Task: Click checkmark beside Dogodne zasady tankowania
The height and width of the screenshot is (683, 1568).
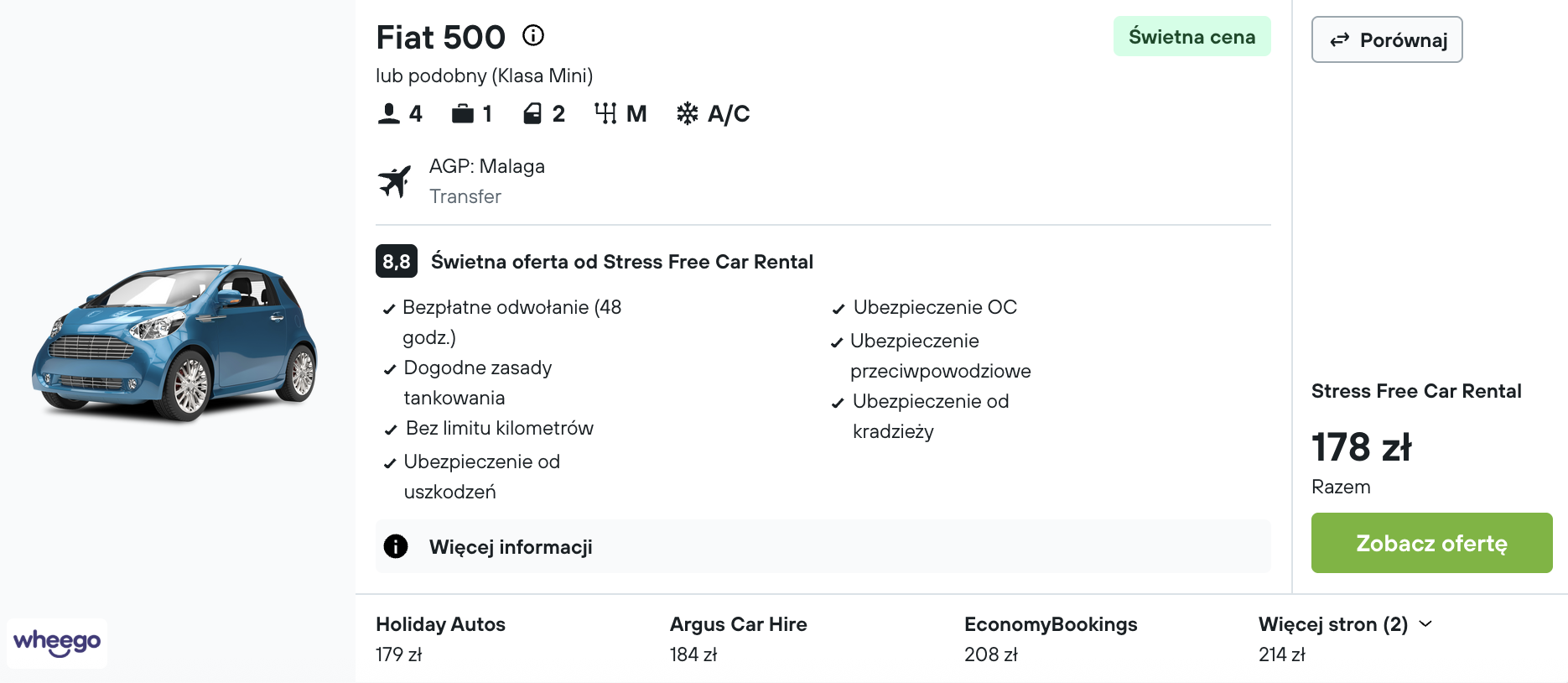Action: [390, 369]
